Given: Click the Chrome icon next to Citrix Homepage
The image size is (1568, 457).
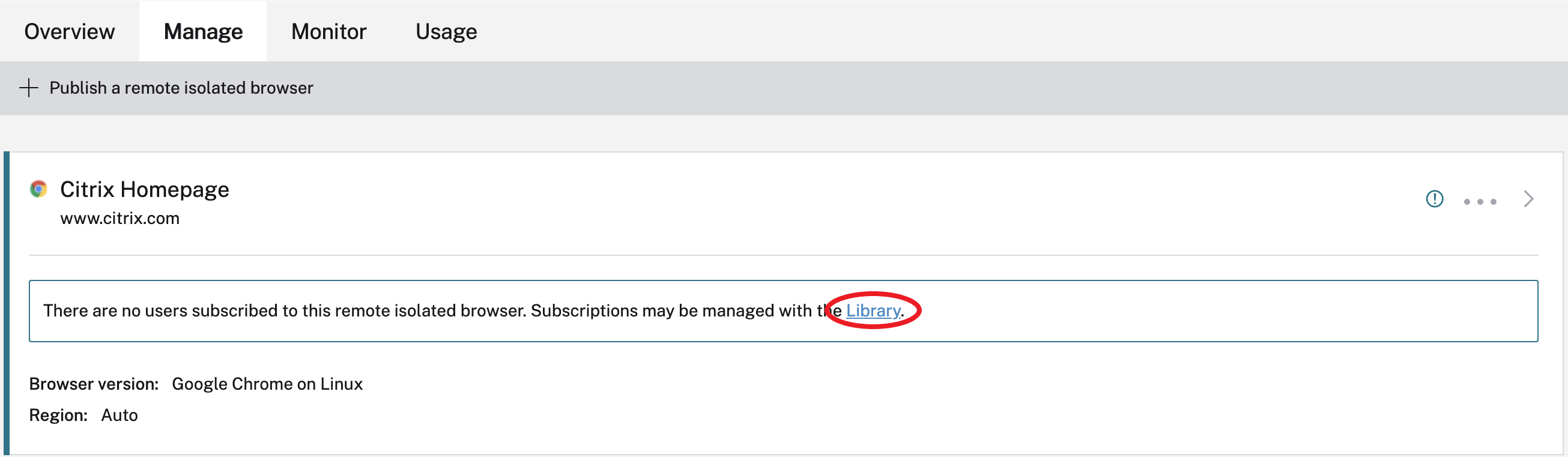Looking at the screenshot, I should tap(38, 189).
